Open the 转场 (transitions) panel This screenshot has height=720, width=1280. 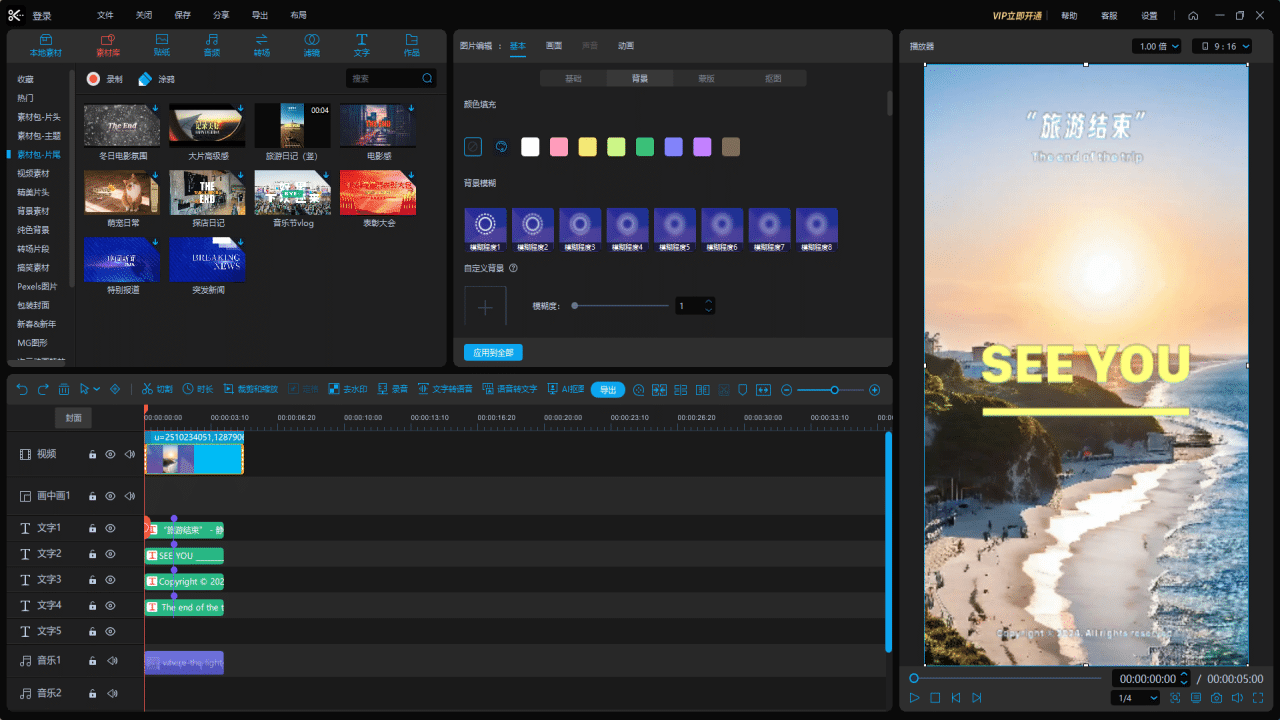click(262, 44)
